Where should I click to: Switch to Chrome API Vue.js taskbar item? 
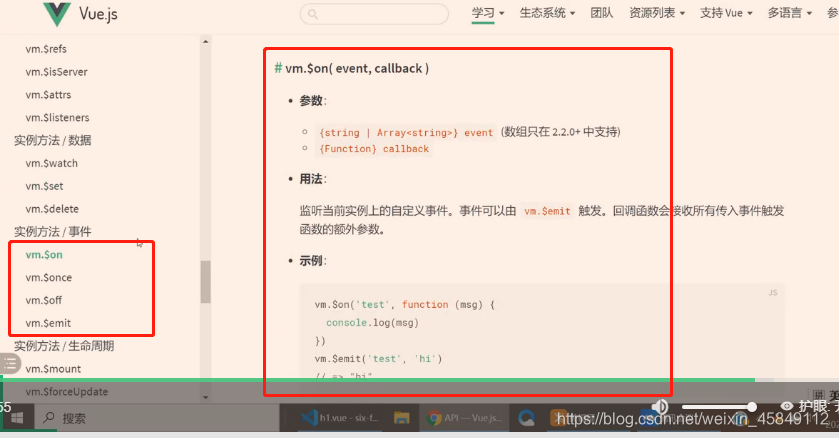(x=464, y=418)
